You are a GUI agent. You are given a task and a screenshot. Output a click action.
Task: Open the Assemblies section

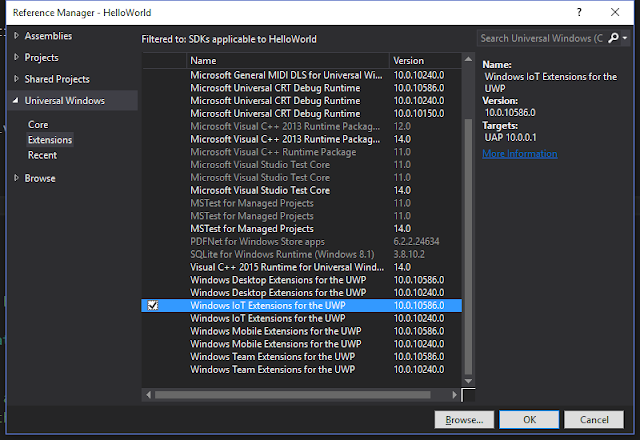pos(48,36)
